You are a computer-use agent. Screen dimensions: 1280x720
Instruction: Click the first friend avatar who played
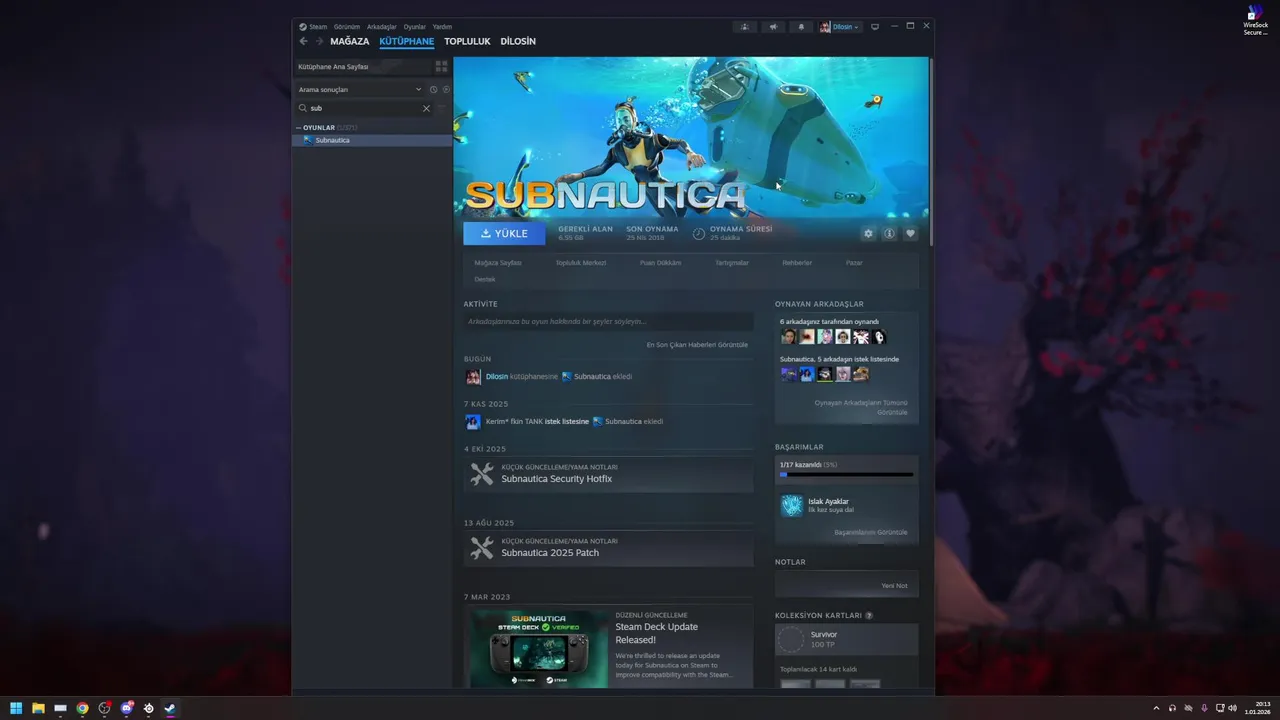coord(789,337)
